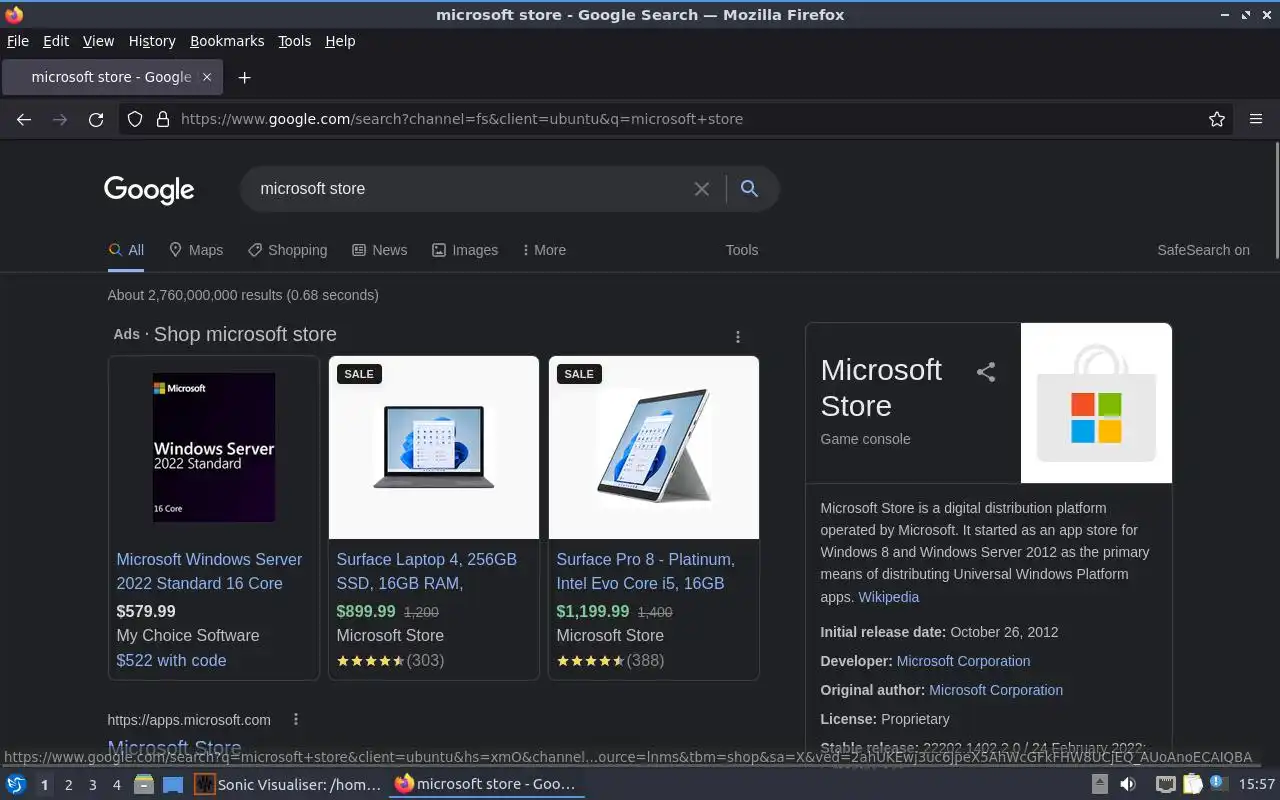This screenshot has width=1280, height=800.
Task: Select the News search tab
Action: tap(380, 250)
